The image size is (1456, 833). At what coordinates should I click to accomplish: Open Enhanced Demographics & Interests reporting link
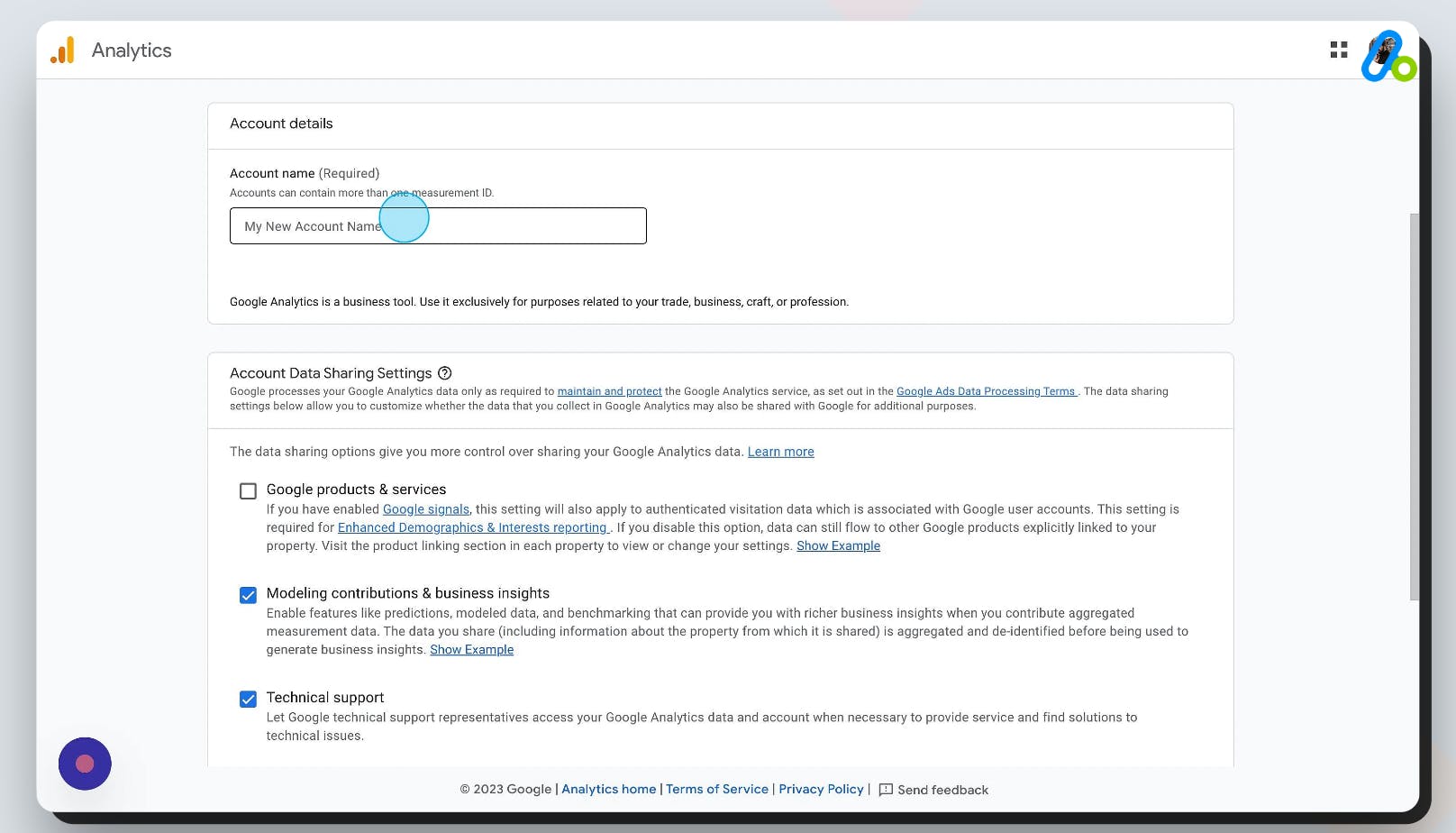pyautogui.click(x=473, y=527)
